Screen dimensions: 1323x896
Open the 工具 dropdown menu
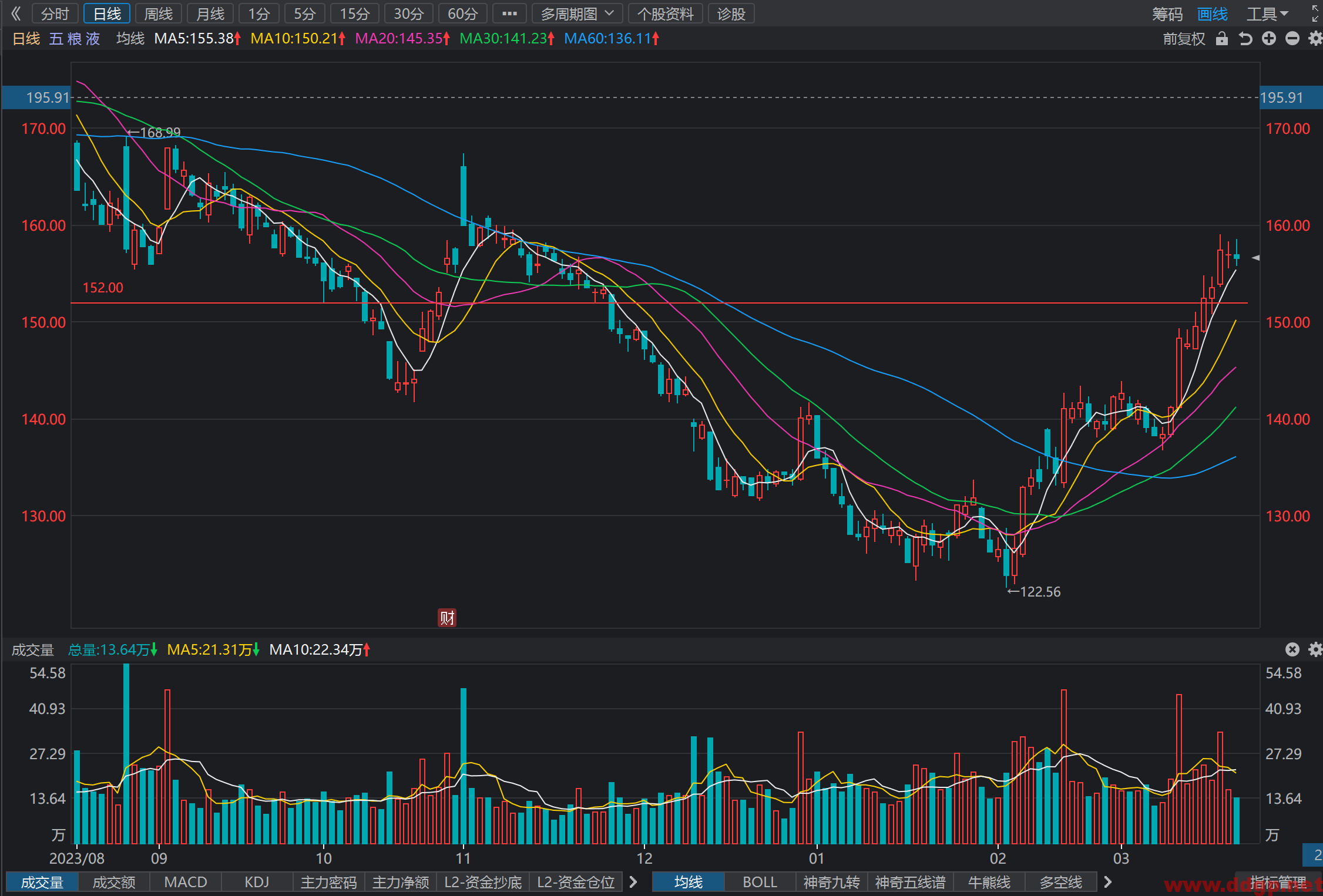(1268, 14)
